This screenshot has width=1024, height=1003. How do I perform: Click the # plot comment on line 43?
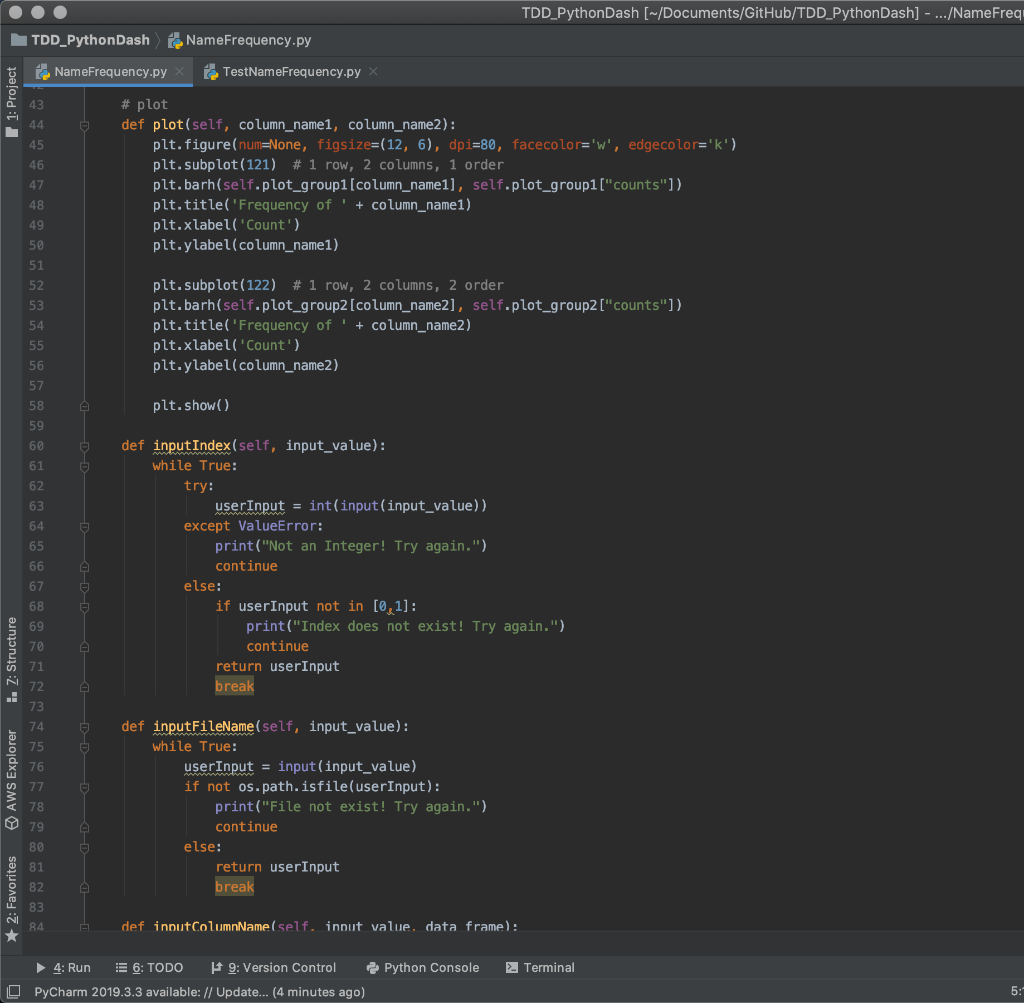[144, 104]
